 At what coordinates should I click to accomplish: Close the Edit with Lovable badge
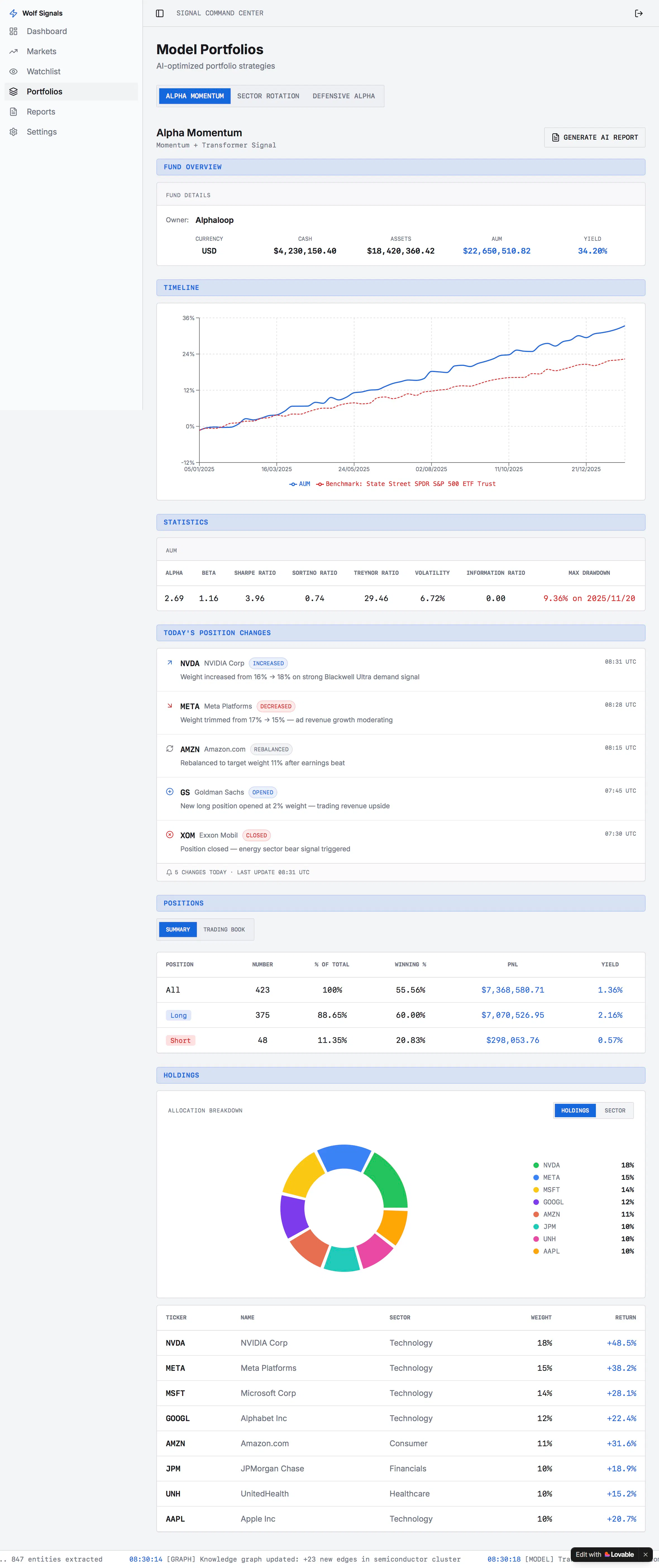646,1555
